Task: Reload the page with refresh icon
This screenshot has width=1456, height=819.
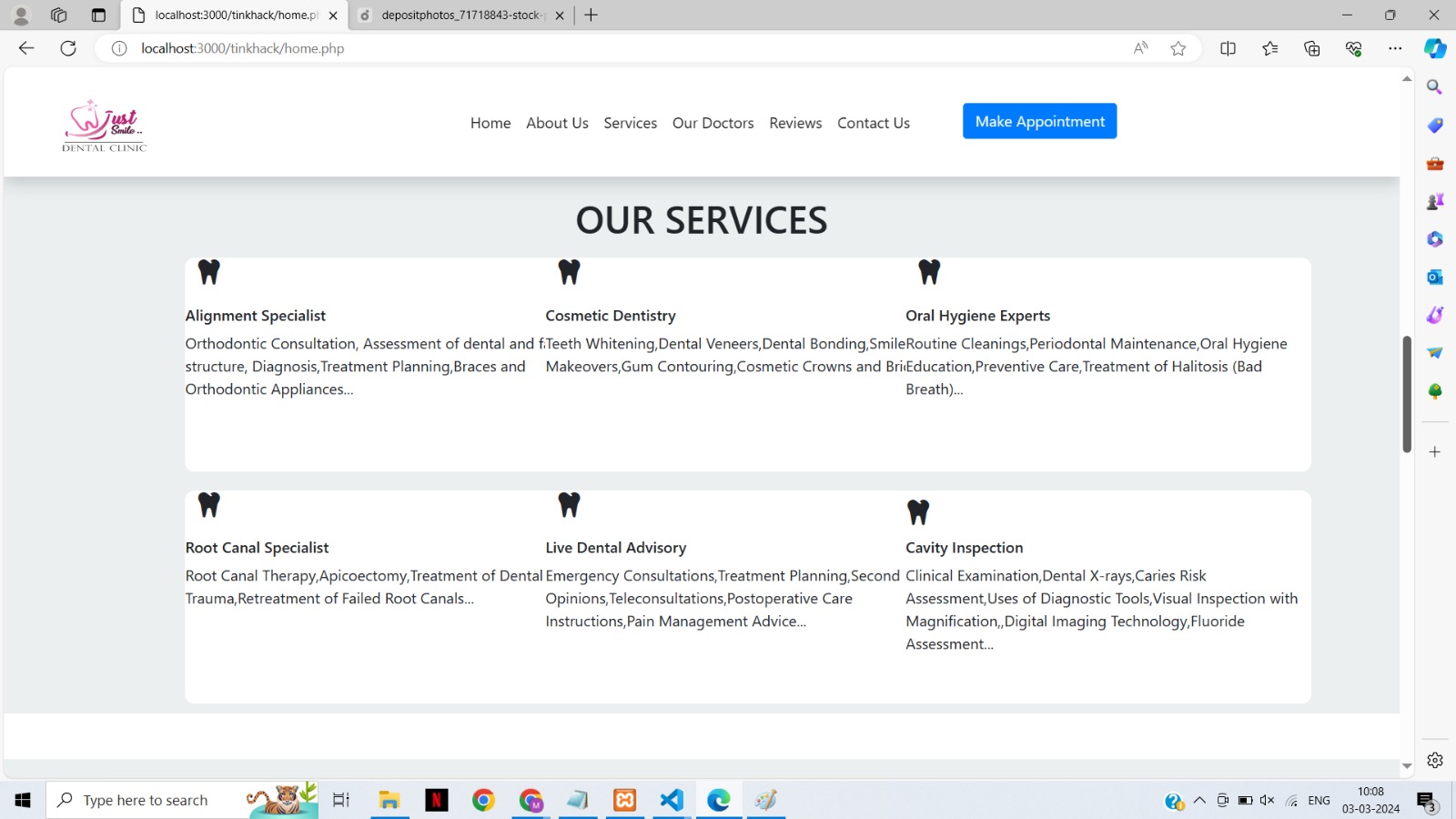Action: (68, 48)
